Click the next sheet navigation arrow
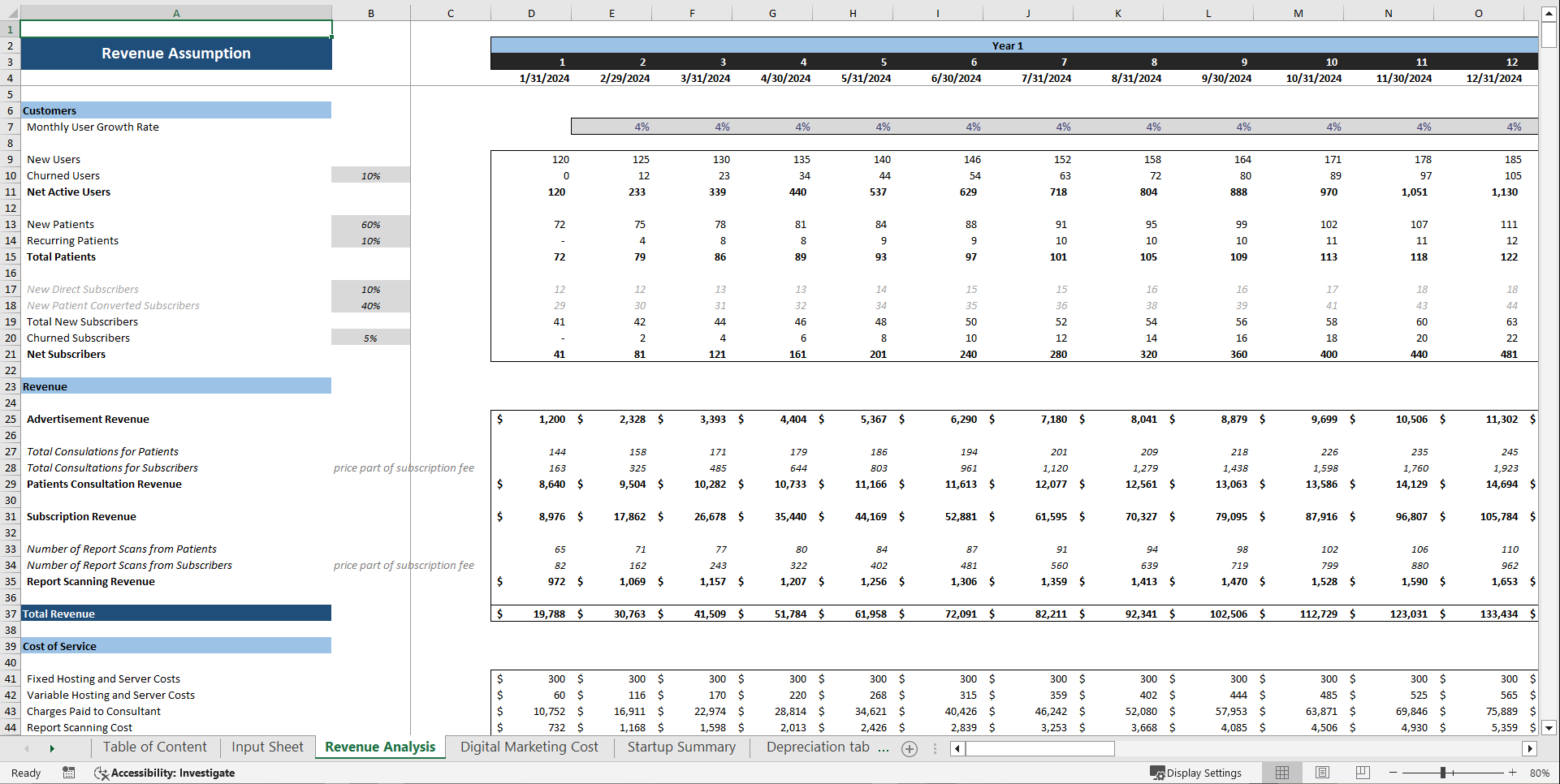This screenshot has width=1560, height=784. [x=51, y=748]
